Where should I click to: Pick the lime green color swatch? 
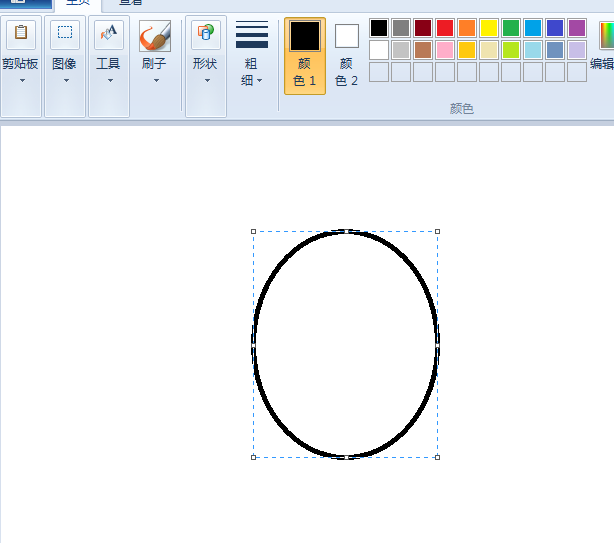[x=511, y=50]
